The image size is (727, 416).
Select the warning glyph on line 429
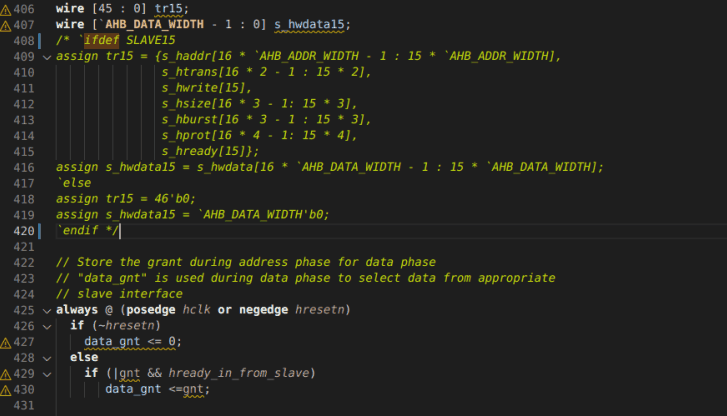pos(6,374)
